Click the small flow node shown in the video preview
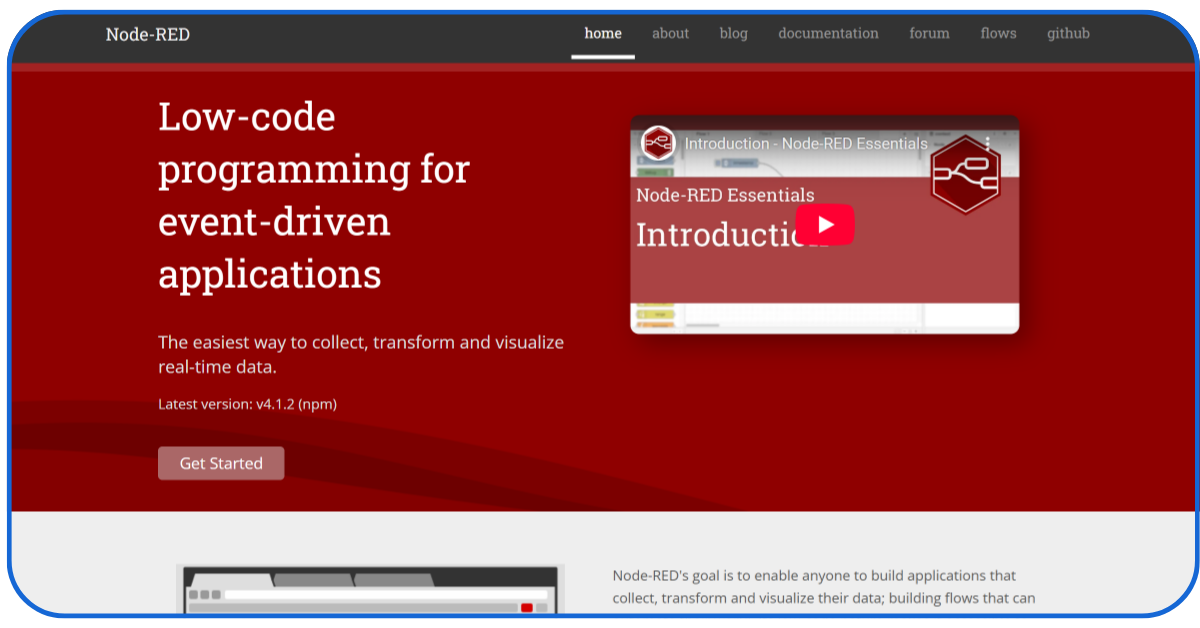This screenshot has height=628, width=1200. point(738,161)
